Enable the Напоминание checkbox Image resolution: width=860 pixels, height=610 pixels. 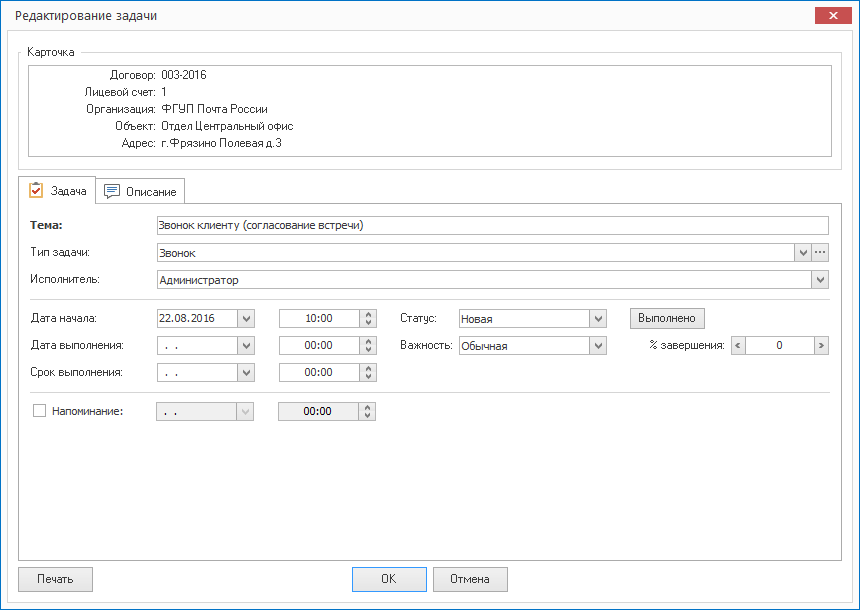coord(39,411)
